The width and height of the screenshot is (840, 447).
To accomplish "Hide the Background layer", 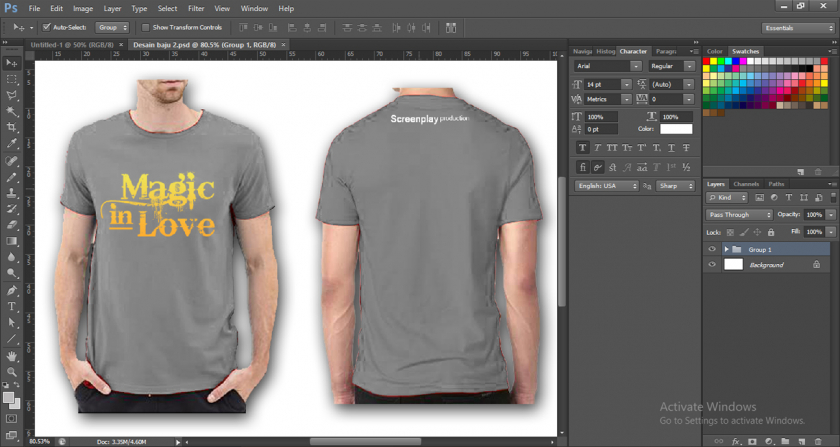I will [x=712, y=264].
